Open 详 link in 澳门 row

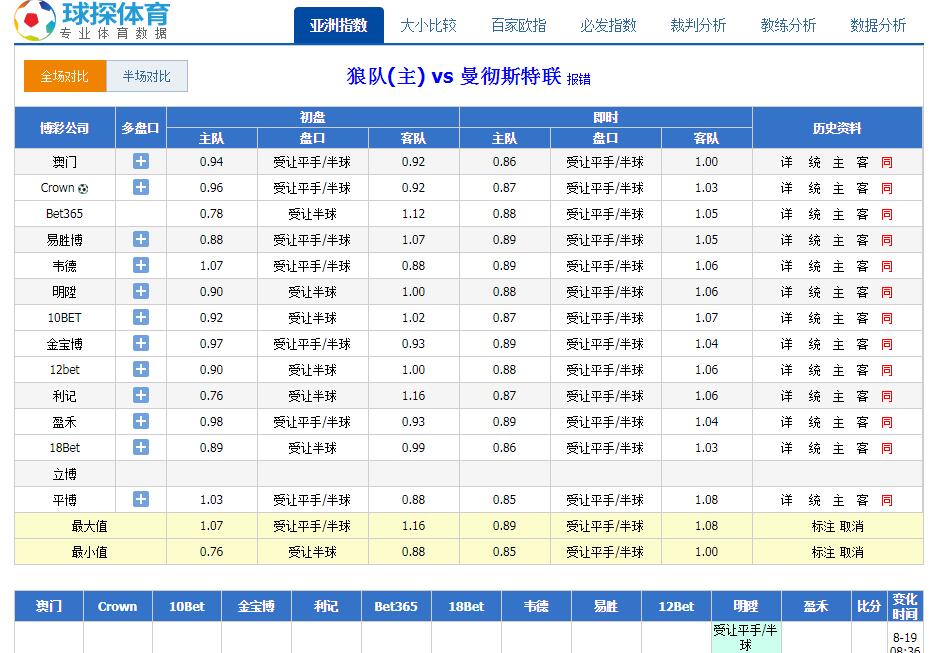tap(787, 162)
